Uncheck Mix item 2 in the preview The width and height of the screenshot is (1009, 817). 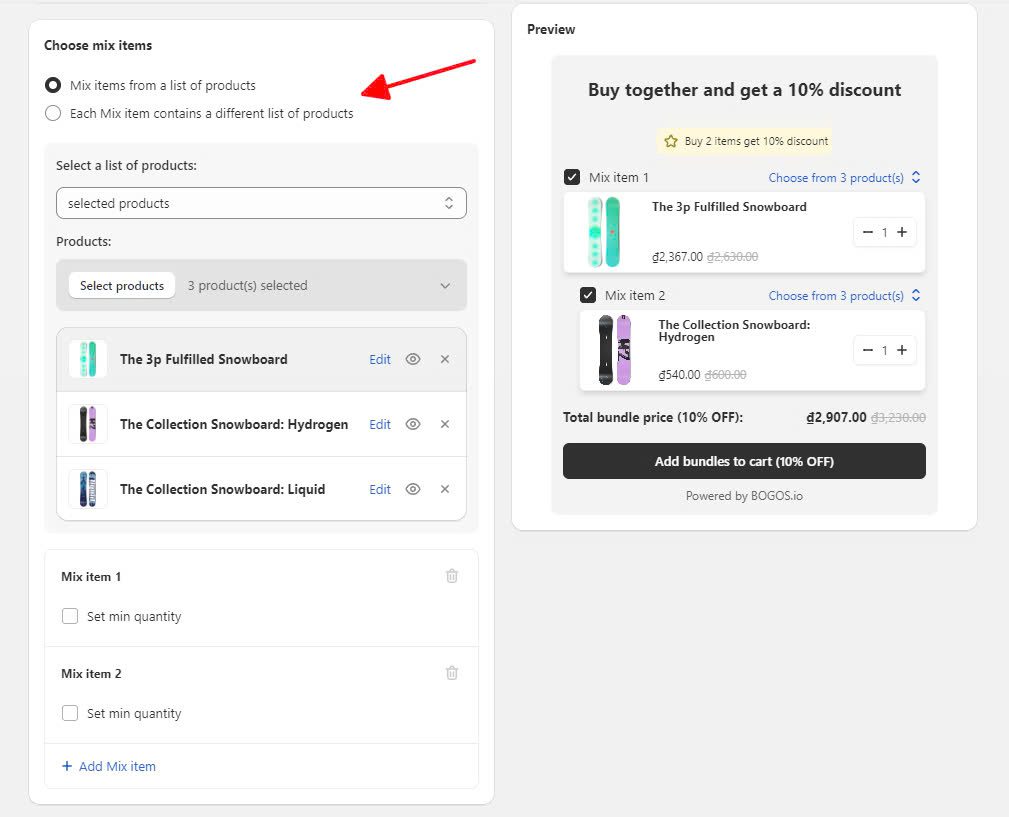tap(588, 295)
